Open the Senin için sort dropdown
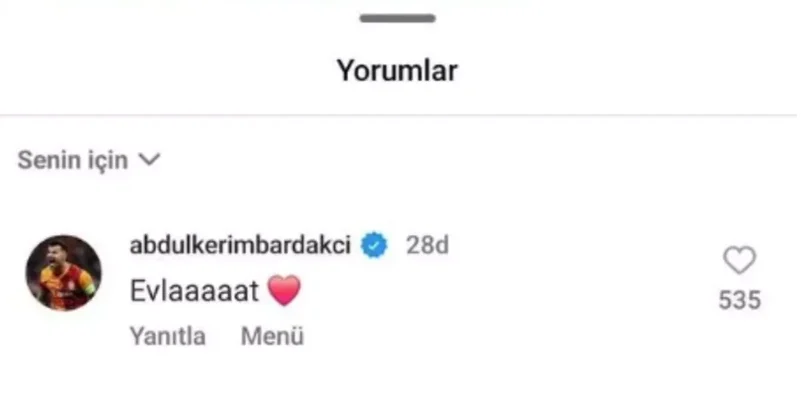Viewport: 812px width, 405px height. click(x=89, y=160)
